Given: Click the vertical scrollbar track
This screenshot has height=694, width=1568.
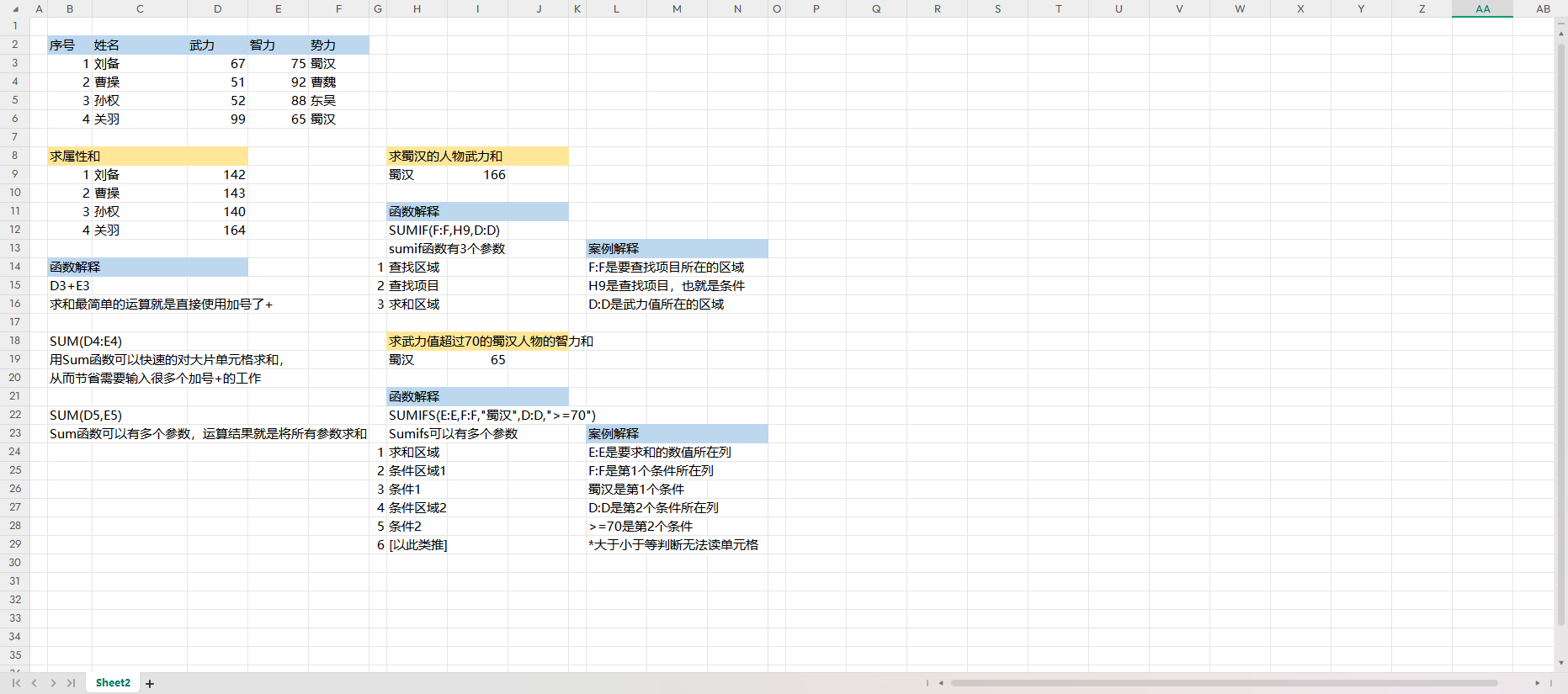Looking at the screenshot, I should [x=1561, y=336].
